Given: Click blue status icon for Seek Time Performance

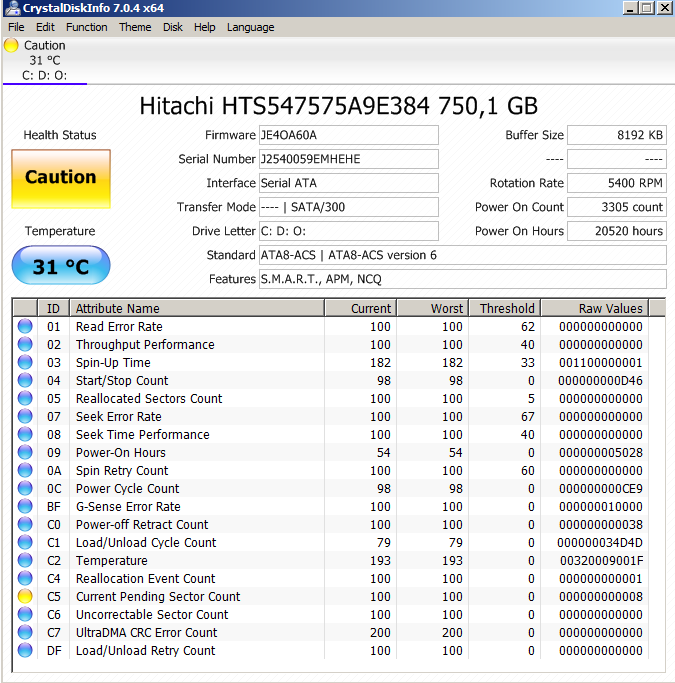Looking at the screenshot, I should pos(25,434).
